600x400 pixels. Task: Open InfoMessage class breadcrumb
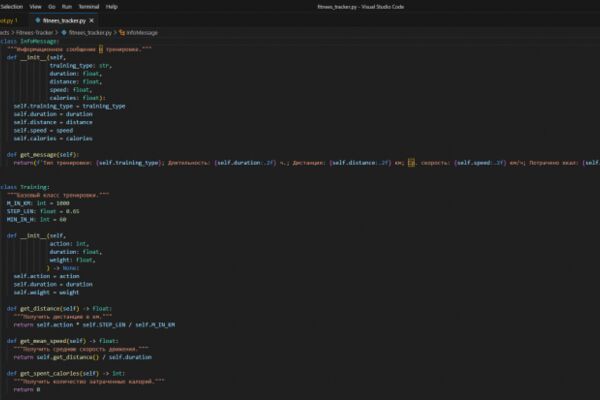(x=142, y=33)
